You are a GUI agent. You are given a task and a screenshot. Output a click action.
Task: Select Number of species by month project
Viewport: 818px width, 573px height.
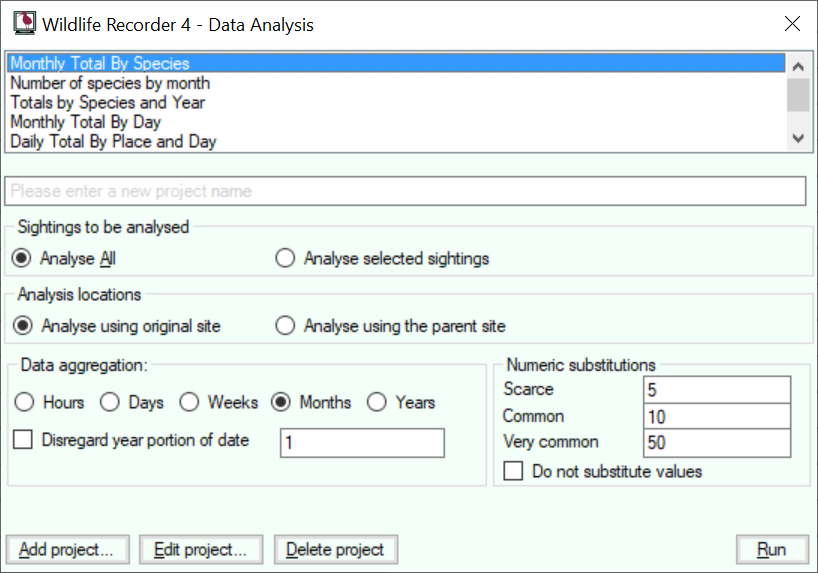coord(396,83)
